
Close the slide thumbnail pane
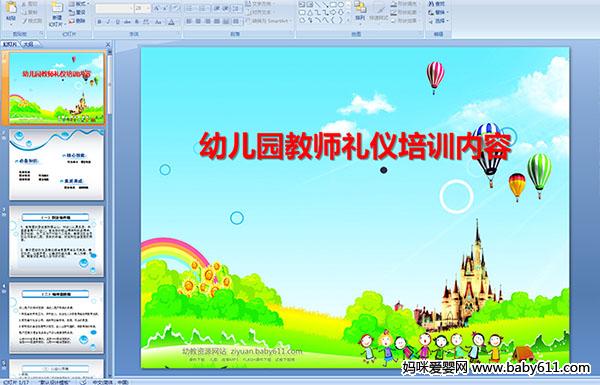108,44
